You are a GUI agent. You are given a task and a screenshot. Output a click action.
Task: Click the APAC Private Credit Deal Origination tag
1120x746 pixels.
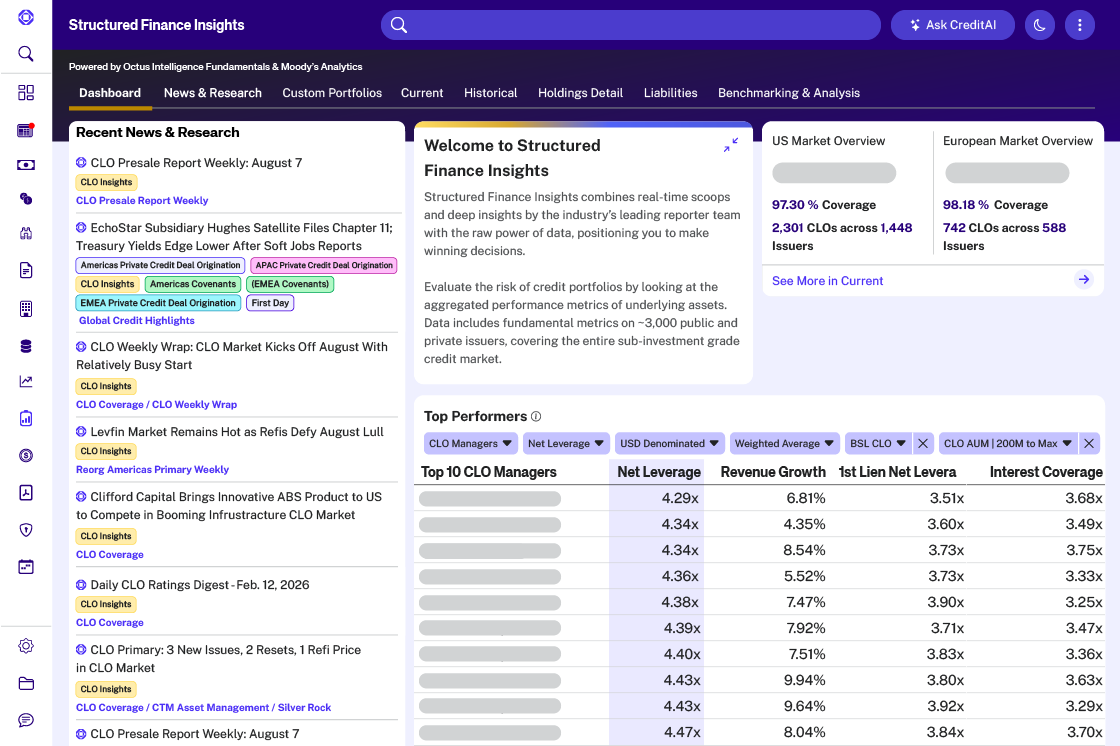[324, 265]
